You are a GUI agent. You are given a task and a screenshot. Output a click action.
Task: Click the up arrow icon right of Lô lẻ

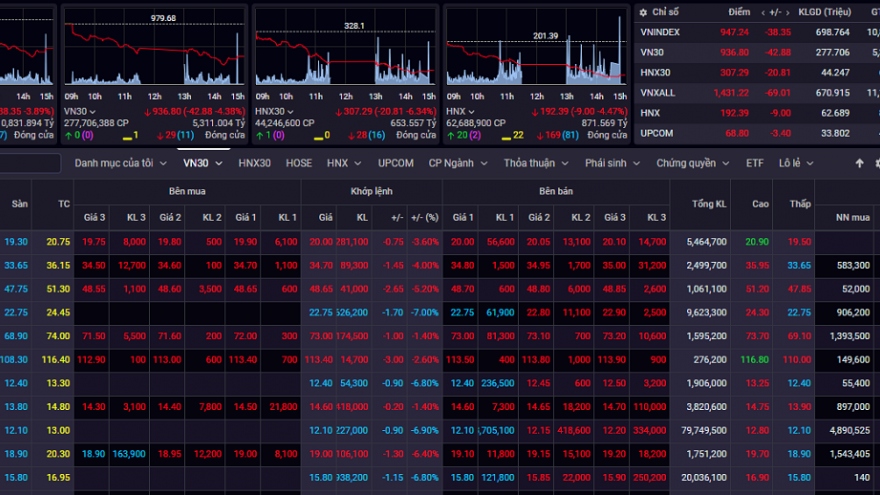click(x=859, y=163)
